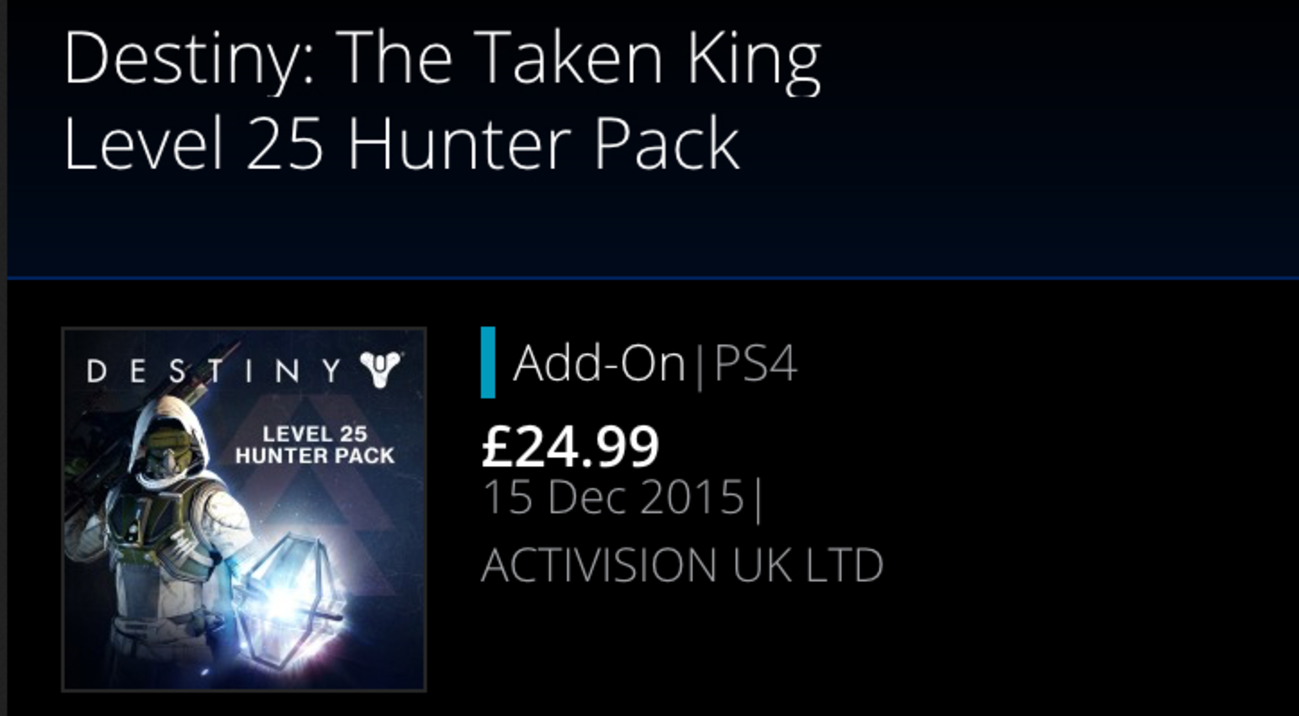Click the LEVEL 25 HUNTER PACK cover text

click(315, 446)
